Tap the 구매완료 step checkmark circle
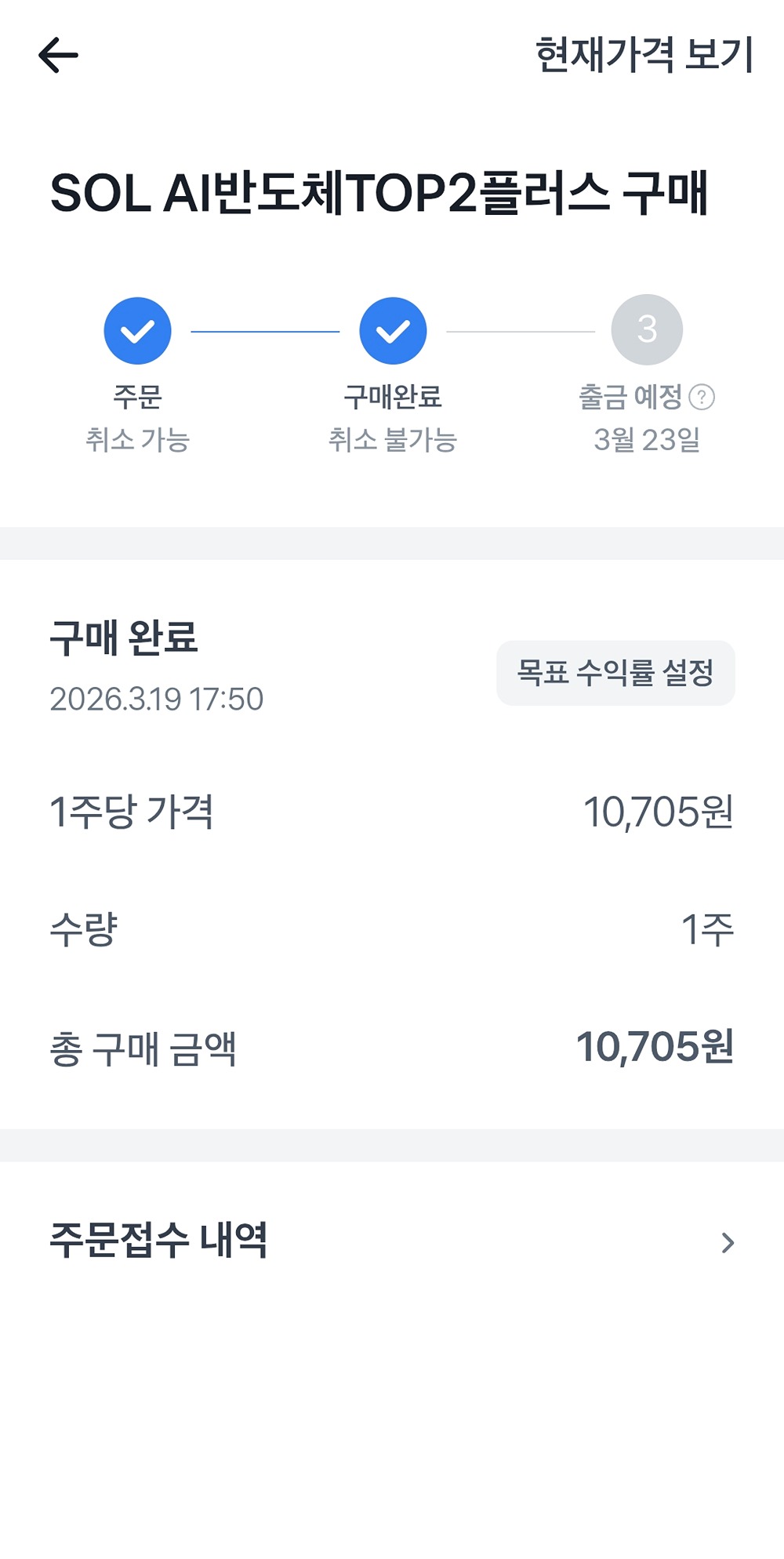 (393, 331)
